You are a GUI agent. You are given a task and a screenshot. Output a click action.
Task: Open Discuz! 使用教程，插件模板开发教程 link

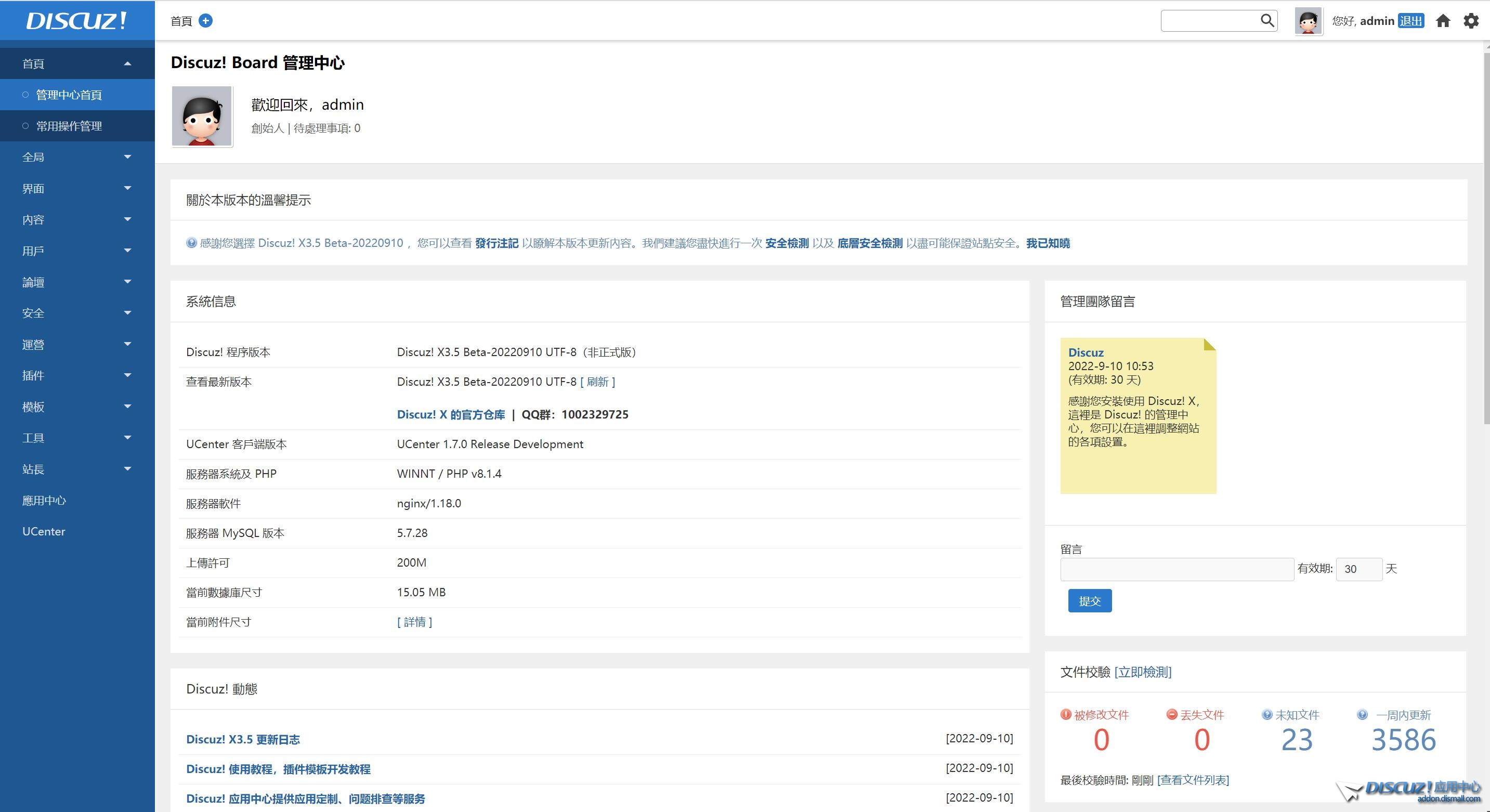click(278, 769)
